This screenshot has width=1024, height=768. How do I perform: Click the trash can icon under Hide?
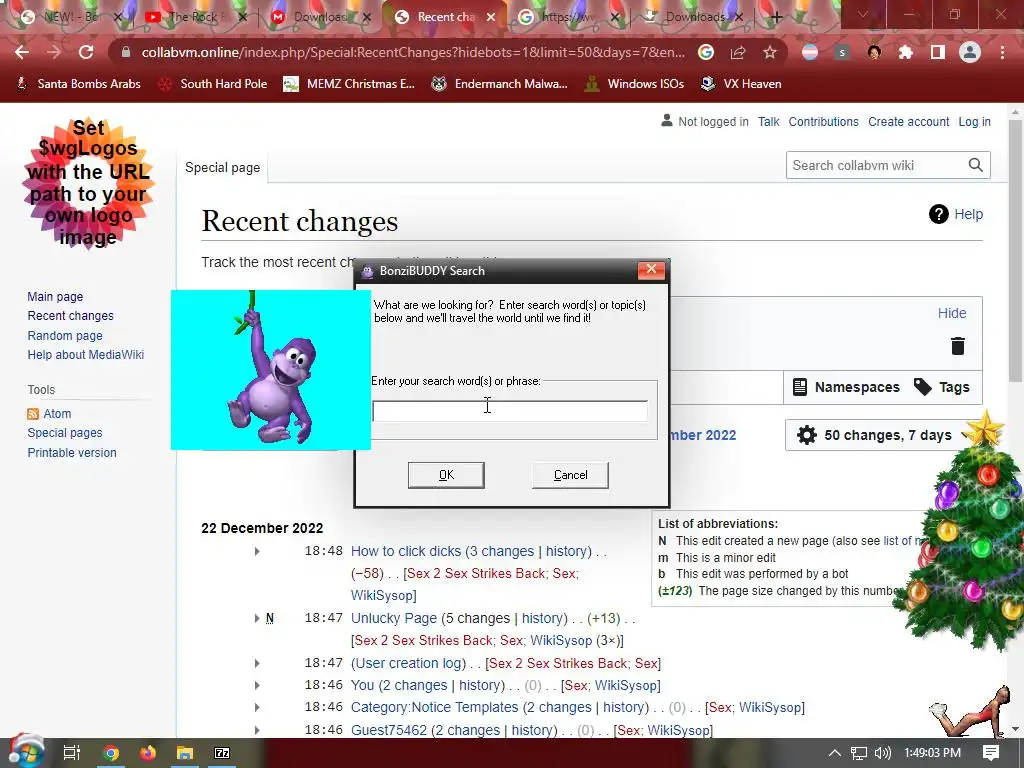click(957, 345)
